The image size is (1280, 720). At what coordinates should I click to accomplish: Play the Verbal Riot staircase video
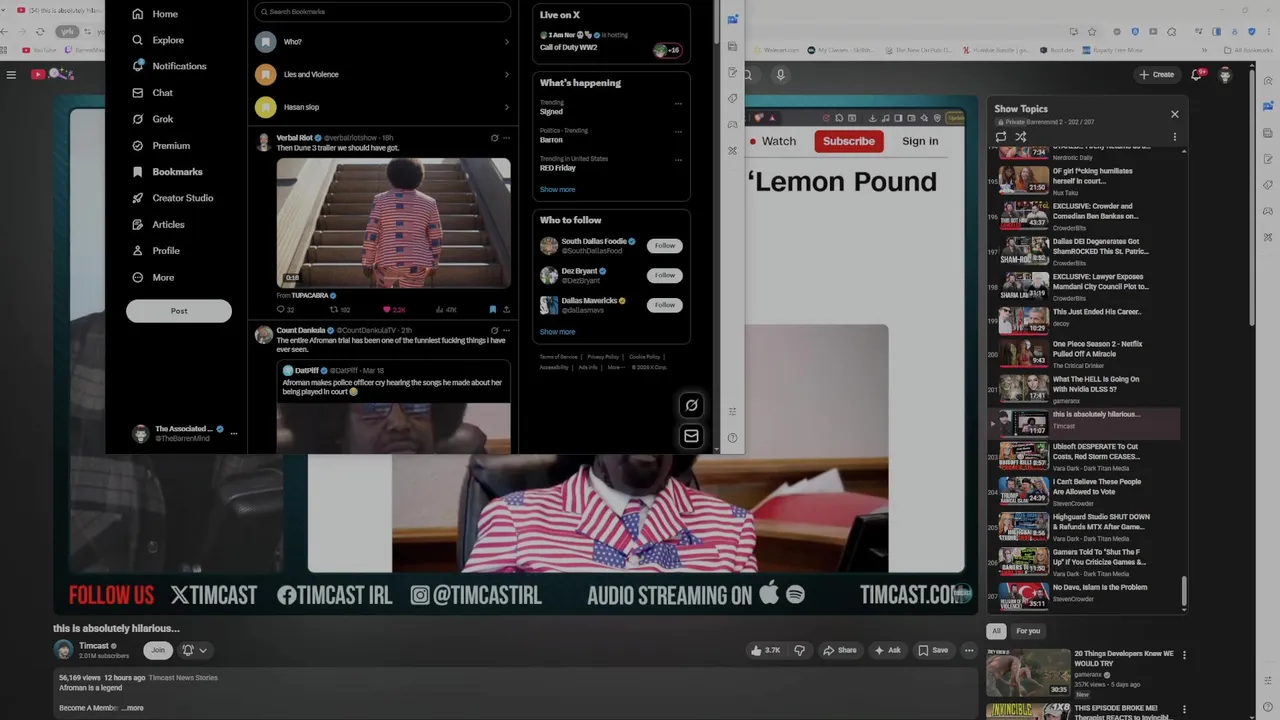click(x=393, y=222)
